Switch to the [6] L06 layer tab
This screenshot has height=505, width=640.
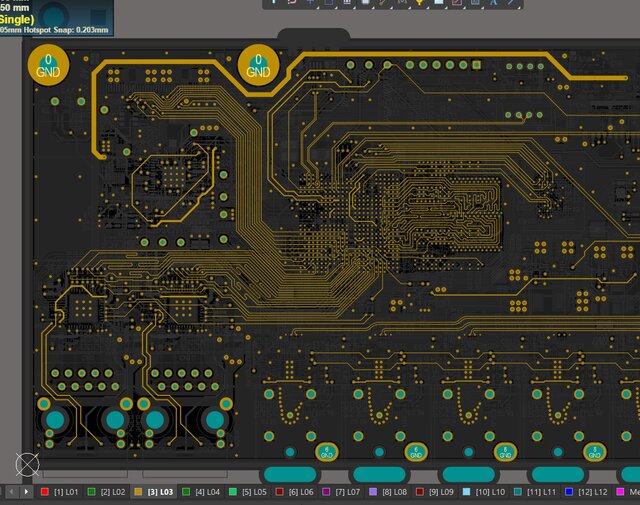(x=295, y=492)
